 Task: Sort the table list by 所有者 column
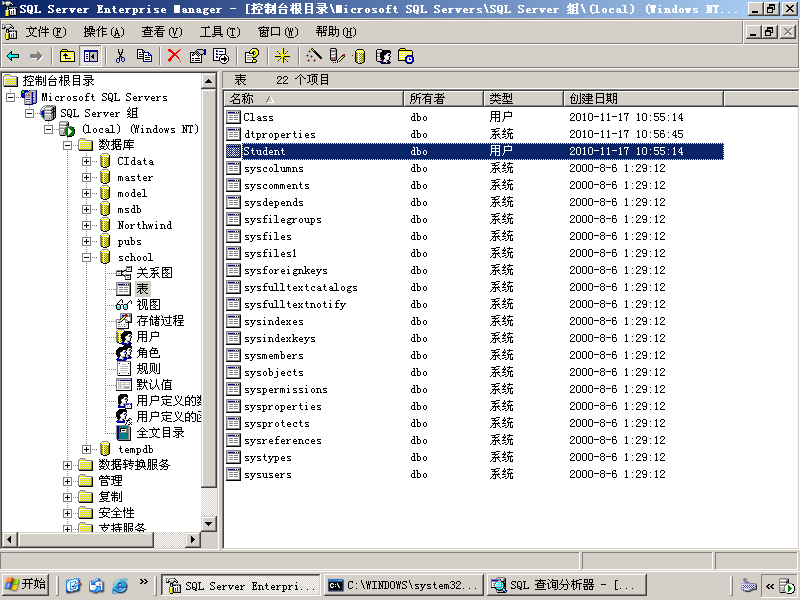coord(443,98)
